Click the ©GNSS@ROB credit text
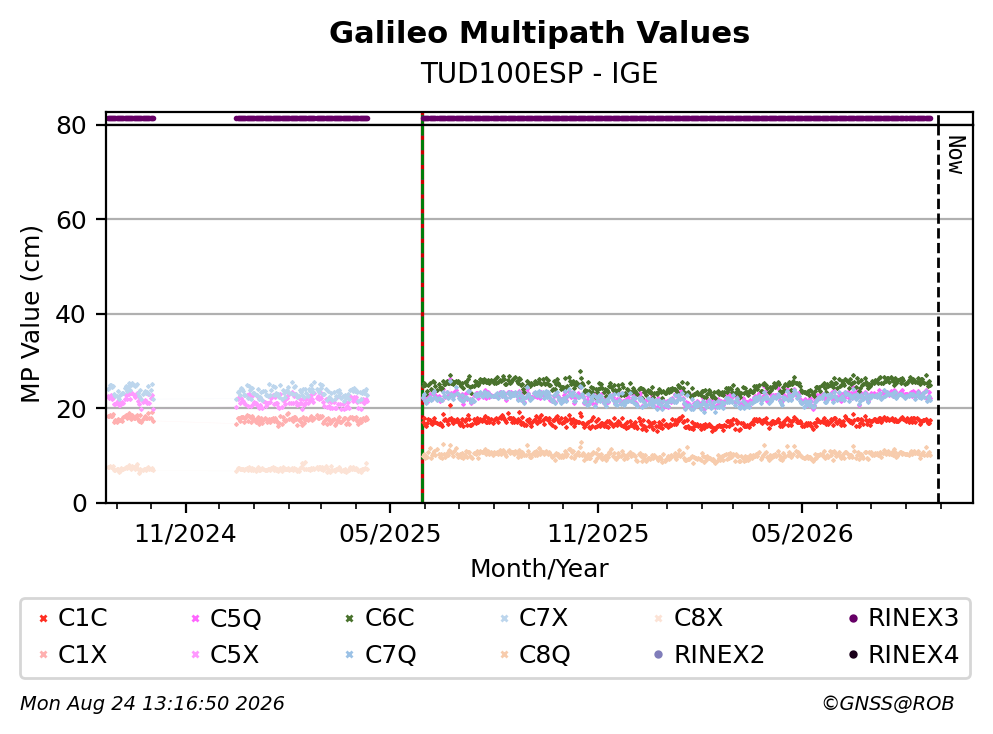 [888, 703]
